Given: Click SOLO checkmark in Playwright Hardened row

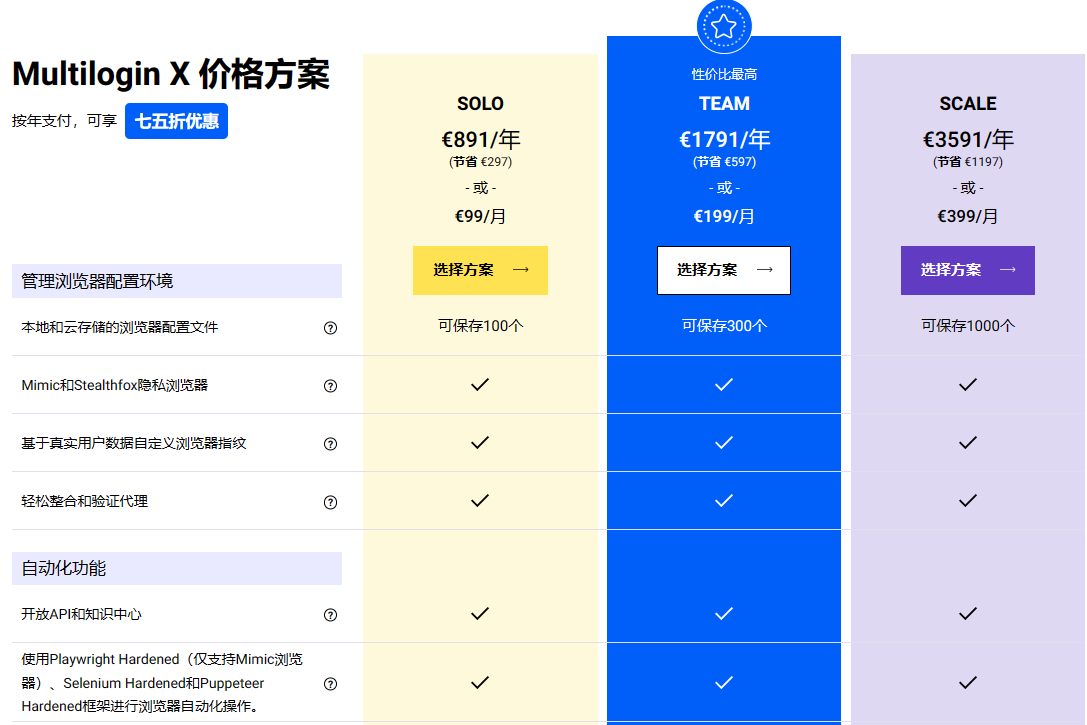Looking at the screenshot, I should (x=480, y=683).
